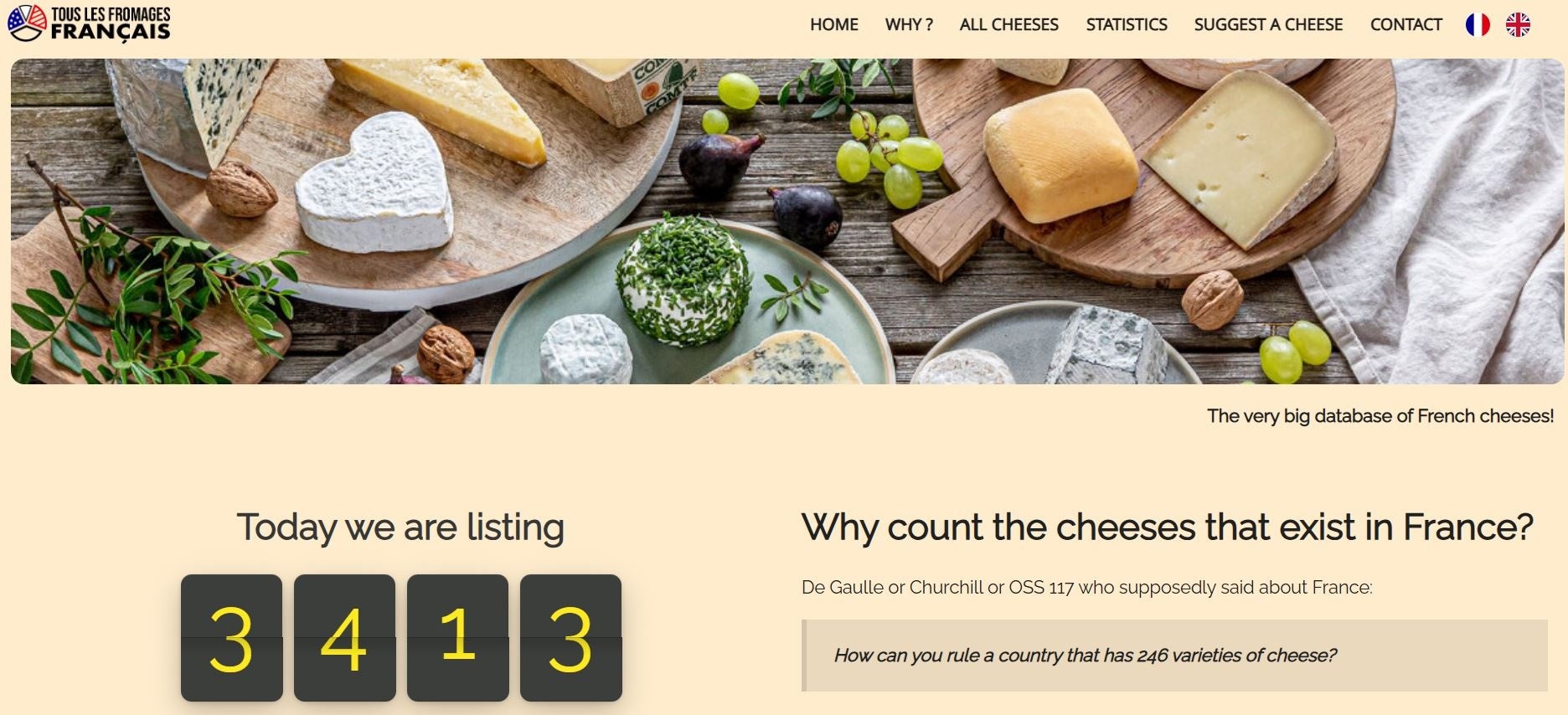Open the HOME menu item

coord(834,24)
